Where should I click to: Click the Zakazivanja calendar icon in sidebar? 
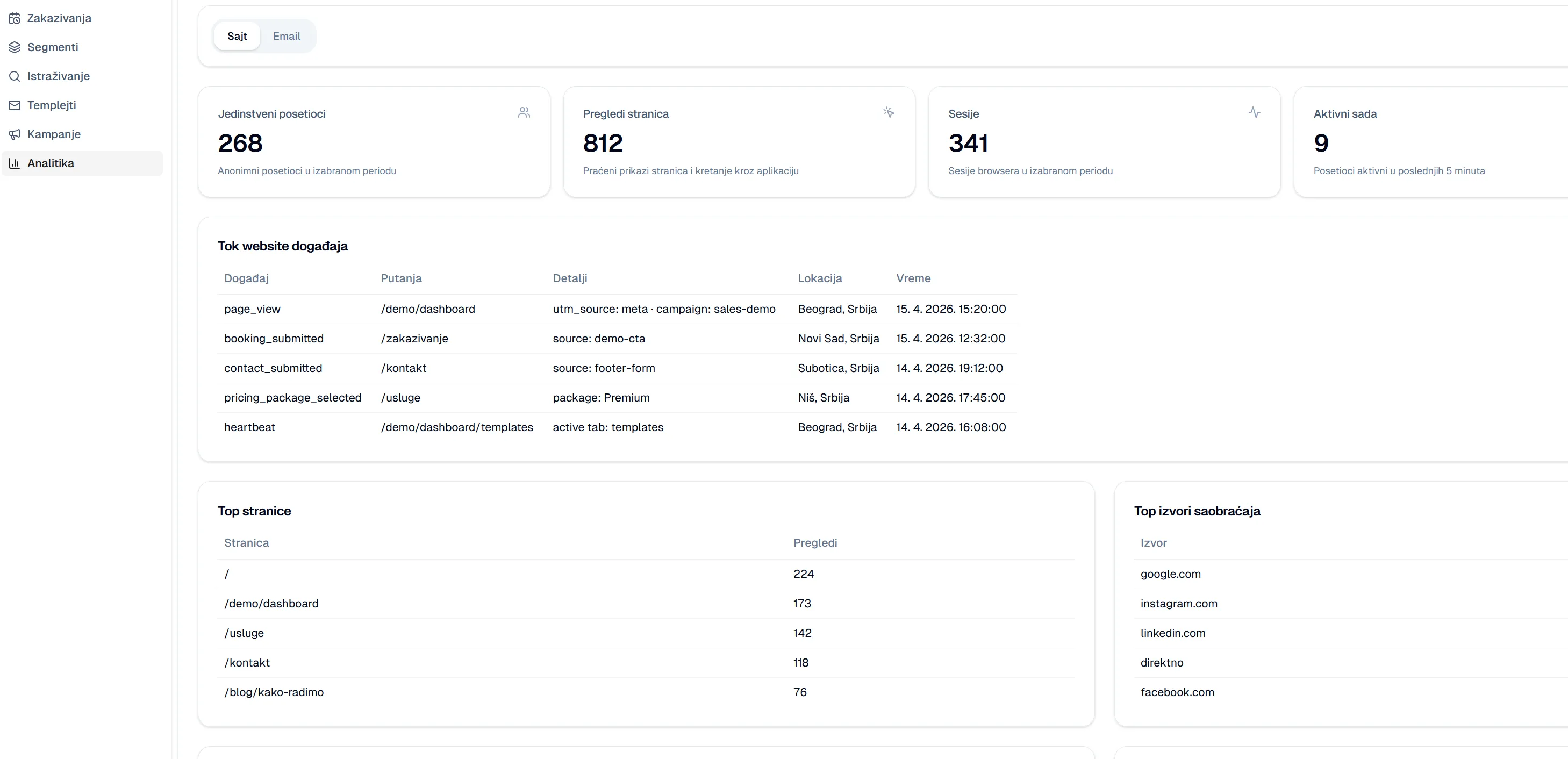click(15, 18)
